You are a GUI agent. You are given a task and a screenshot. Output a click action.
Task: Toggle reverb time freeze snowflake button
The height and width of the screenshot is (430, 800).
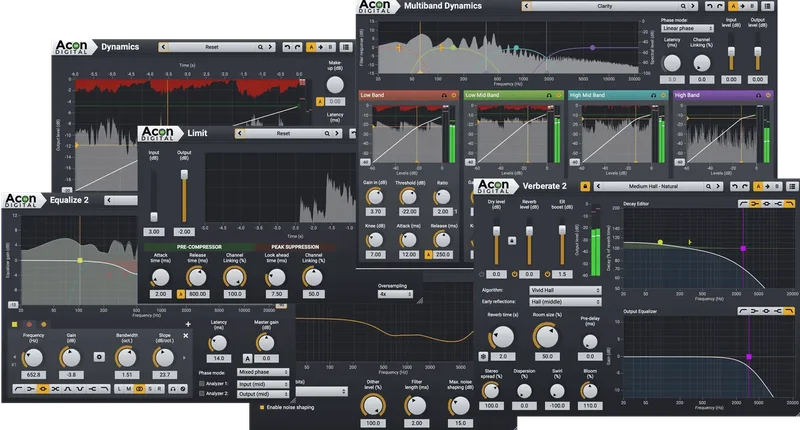483,356
